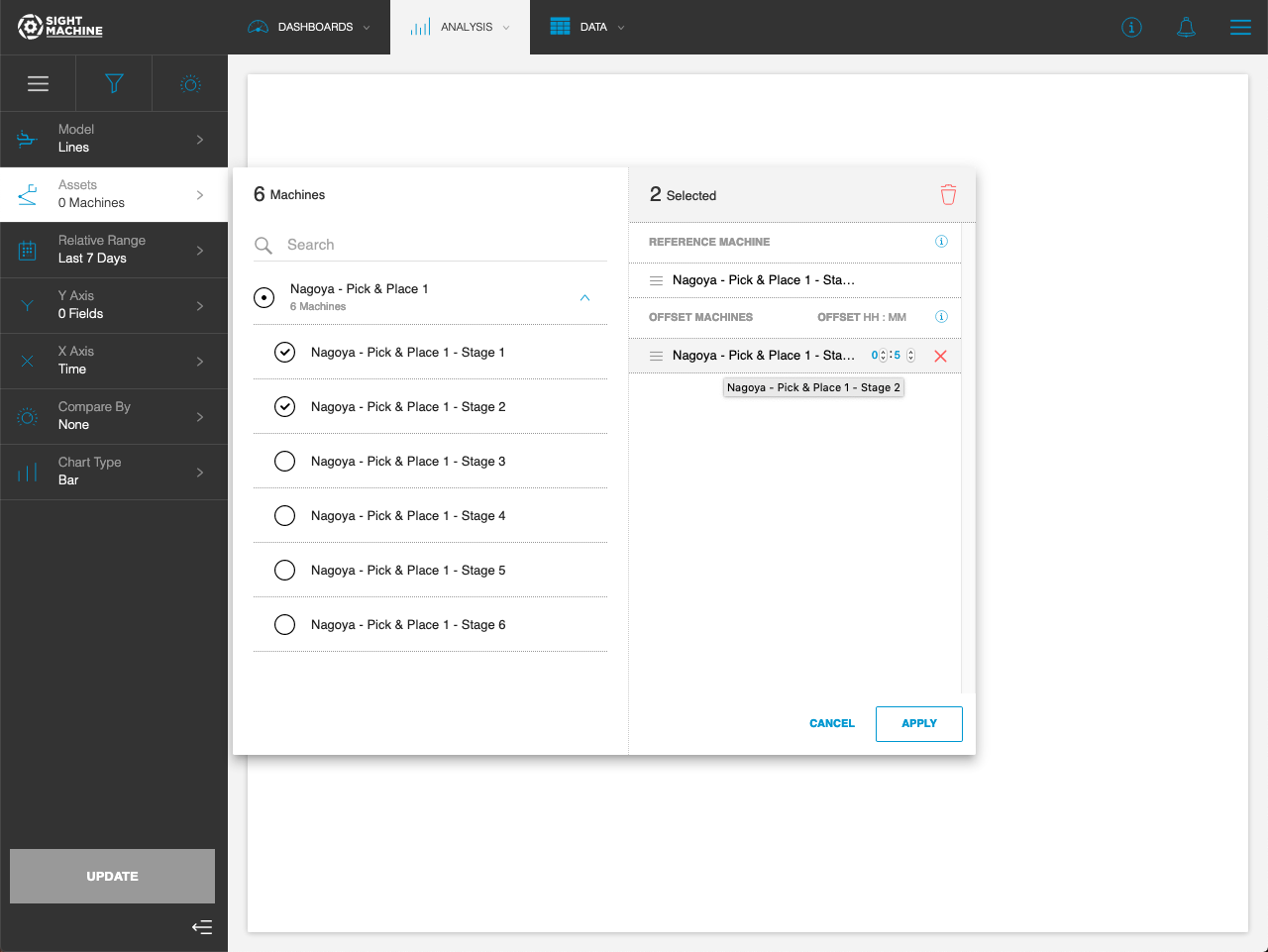Switch to the sidebar filter funnel tab

tap(114, 83)
